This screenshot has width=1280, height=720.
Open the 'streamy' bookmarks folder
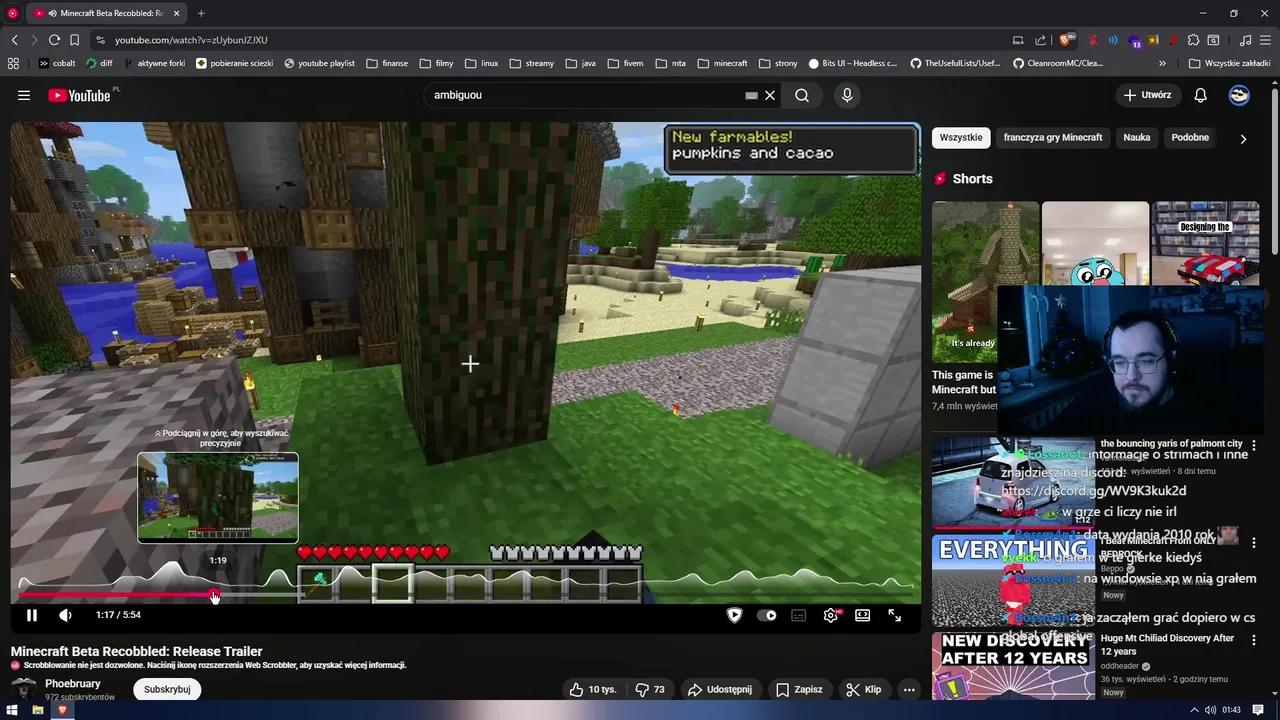pyautogui.click(x=531, y=63)
